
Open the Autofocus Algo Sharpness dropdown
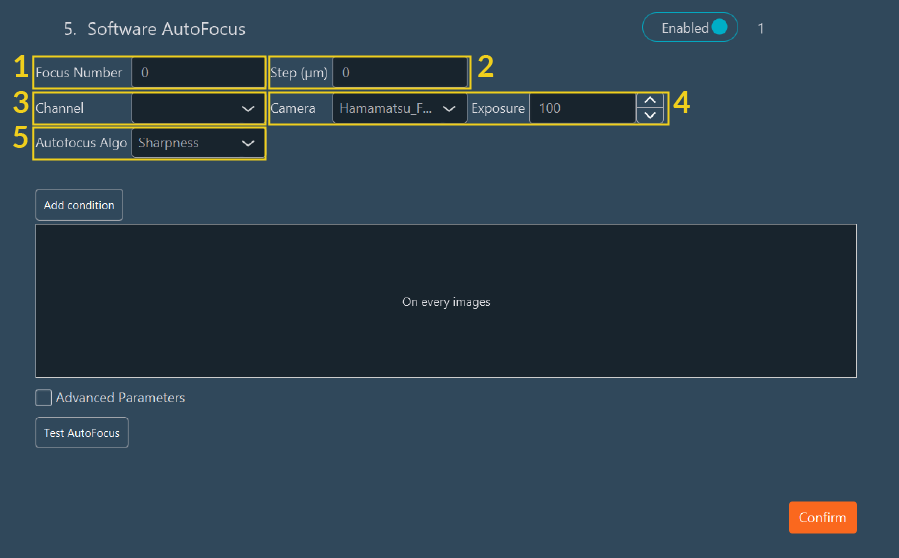[197, 143]
